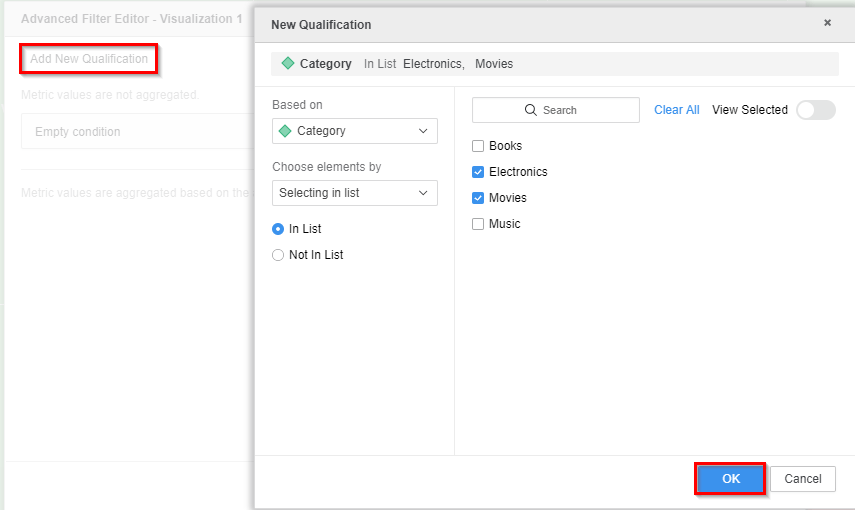Expand the Selecting in list dropdown

pos(355,193)
